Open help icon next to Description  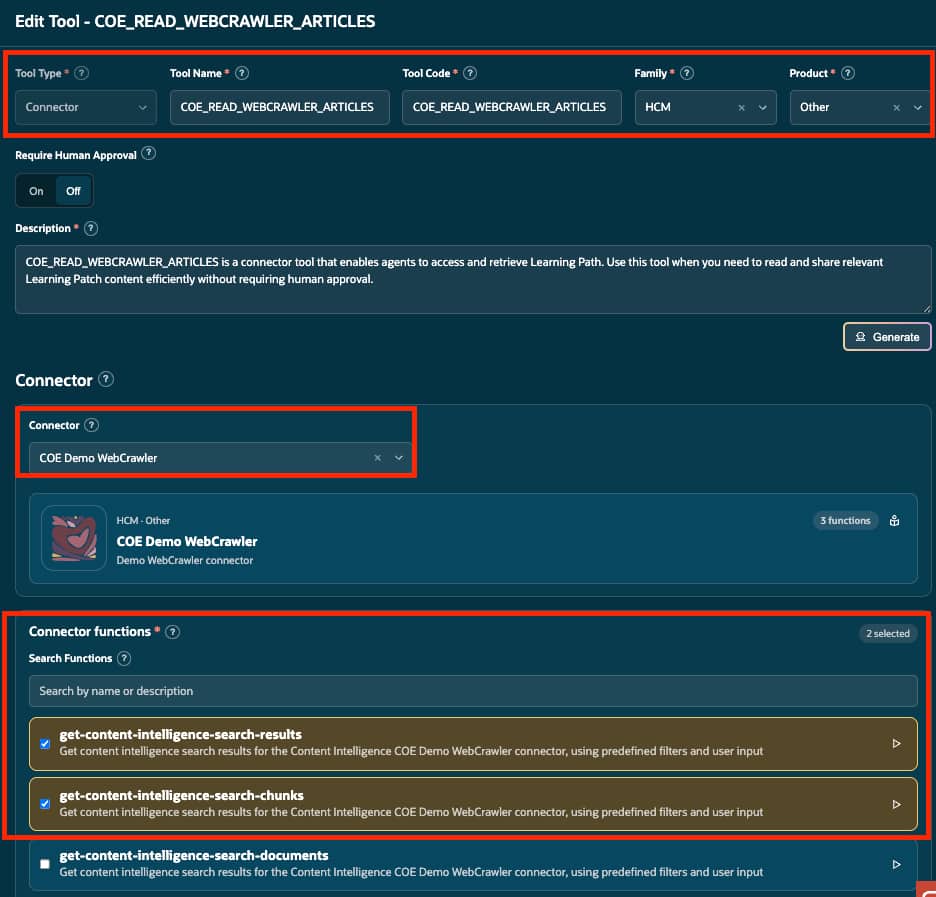click(91, 228)
